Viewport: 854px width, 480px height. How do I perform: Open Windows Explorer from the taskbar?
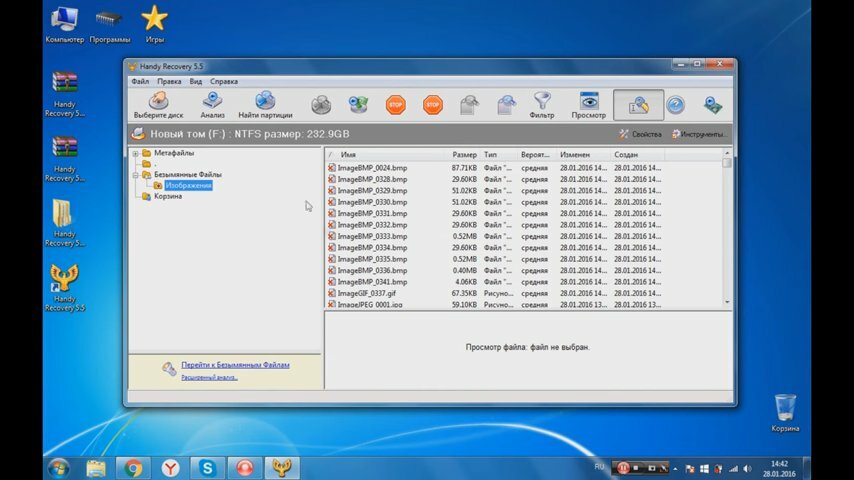pyautogui.click(x=96, y=468)
